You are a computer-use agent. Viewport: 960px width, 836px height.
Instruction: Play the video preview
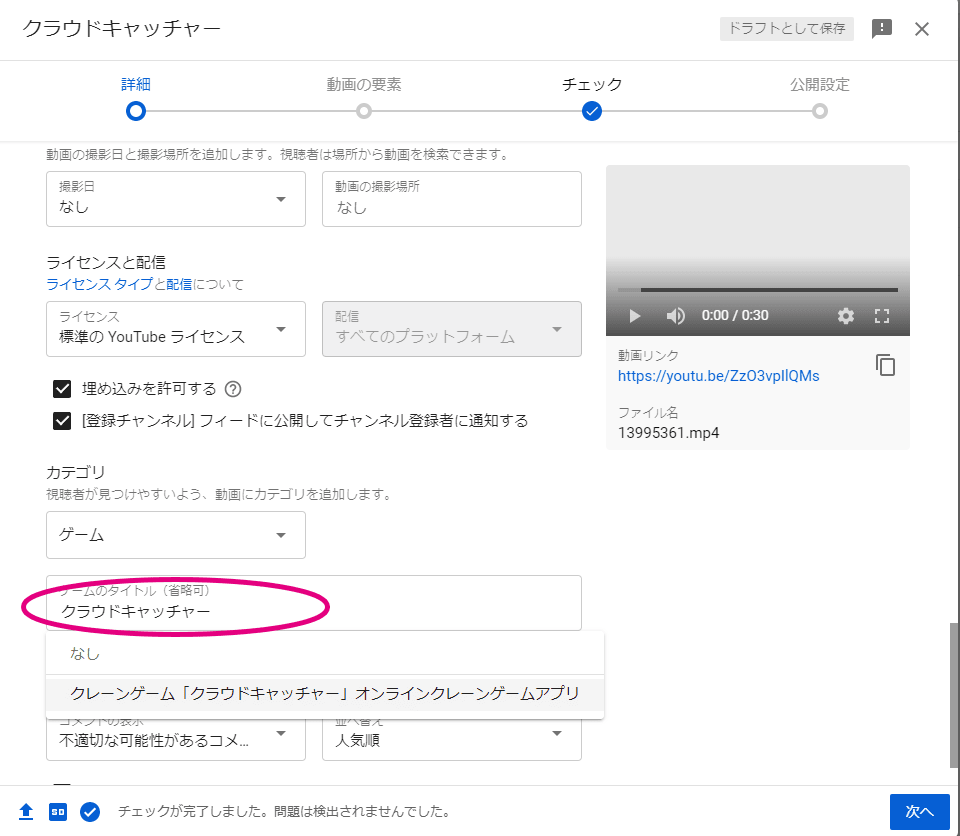click(x=634, y=315)
